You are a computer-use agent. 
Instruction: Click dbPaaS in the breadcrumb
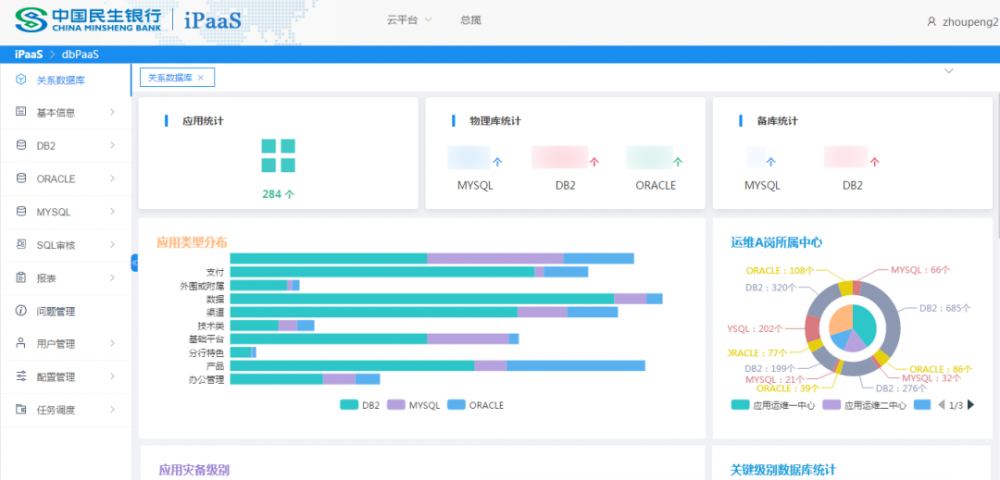(x=80, y=55)
